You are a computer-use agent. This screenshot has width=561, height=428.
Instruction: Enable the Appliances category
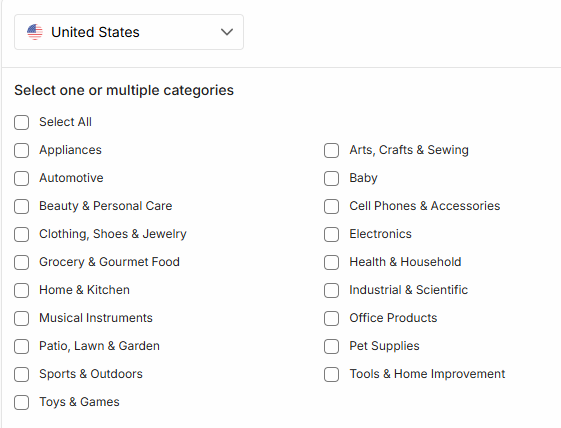[21, 150]
